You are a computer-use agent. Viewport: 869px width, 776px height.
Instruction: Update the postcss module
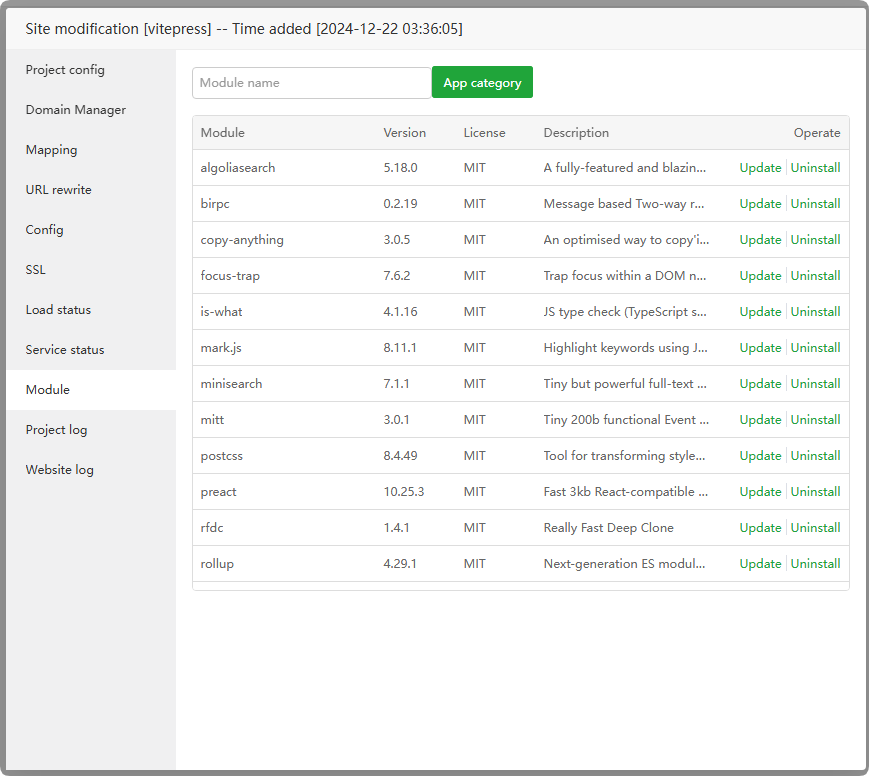(760, 456)
